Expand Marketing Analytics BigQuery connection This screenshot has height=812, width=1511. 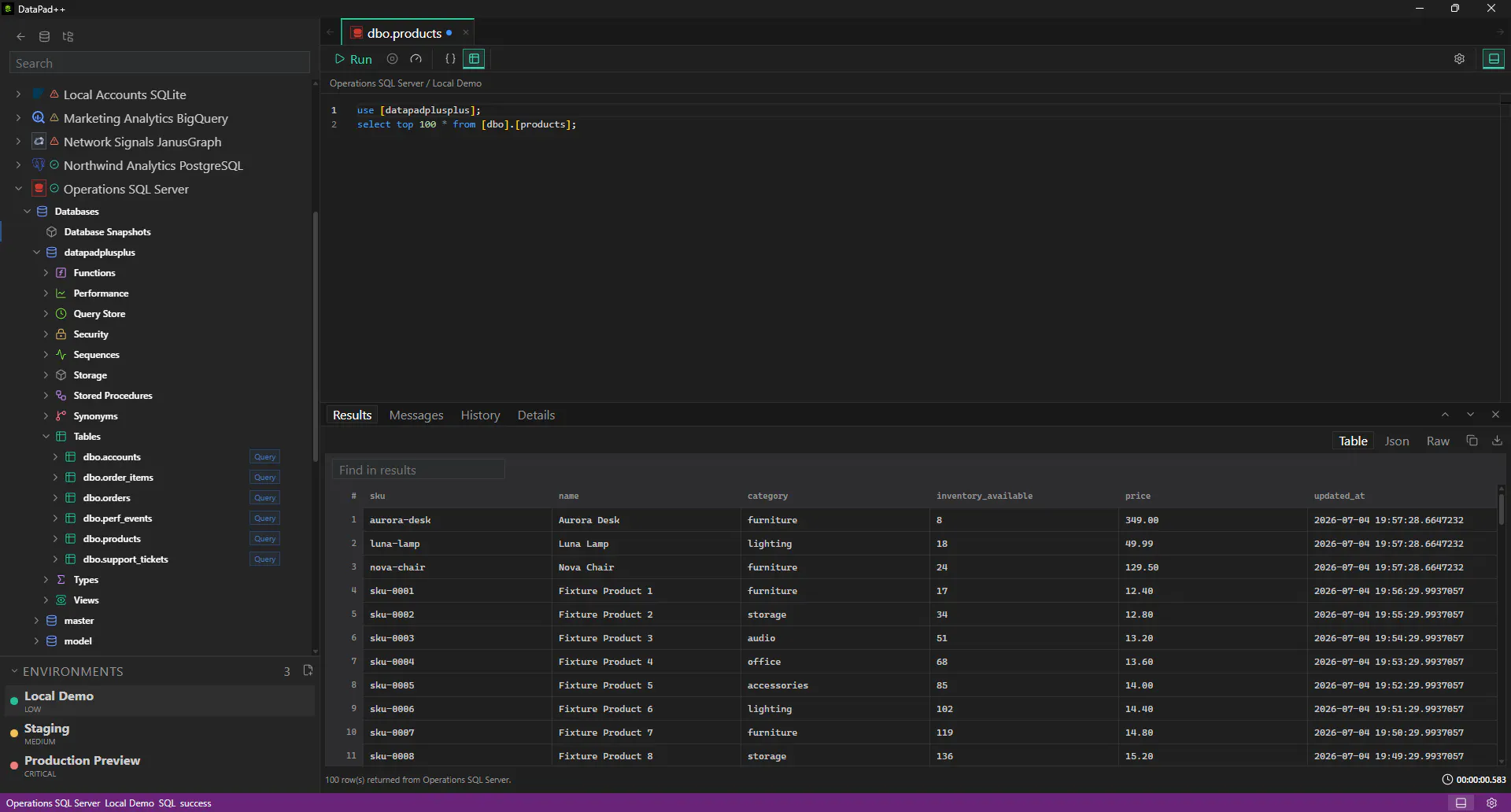point(18,118)
